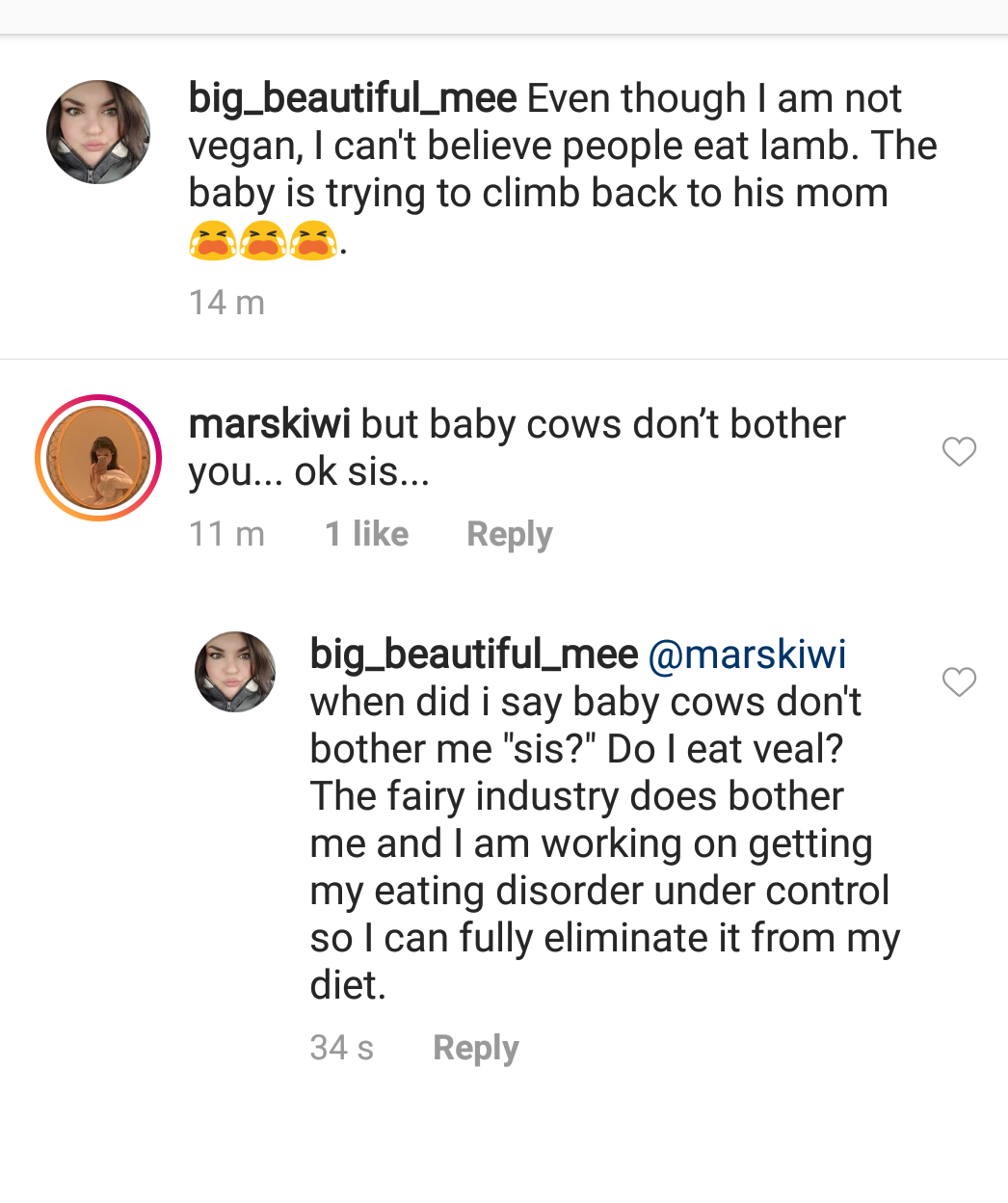The width and height of the screenshot is (1008, 1203).
Task: Open the marskiwi username on the comment
Action: [x=270, y=424]
